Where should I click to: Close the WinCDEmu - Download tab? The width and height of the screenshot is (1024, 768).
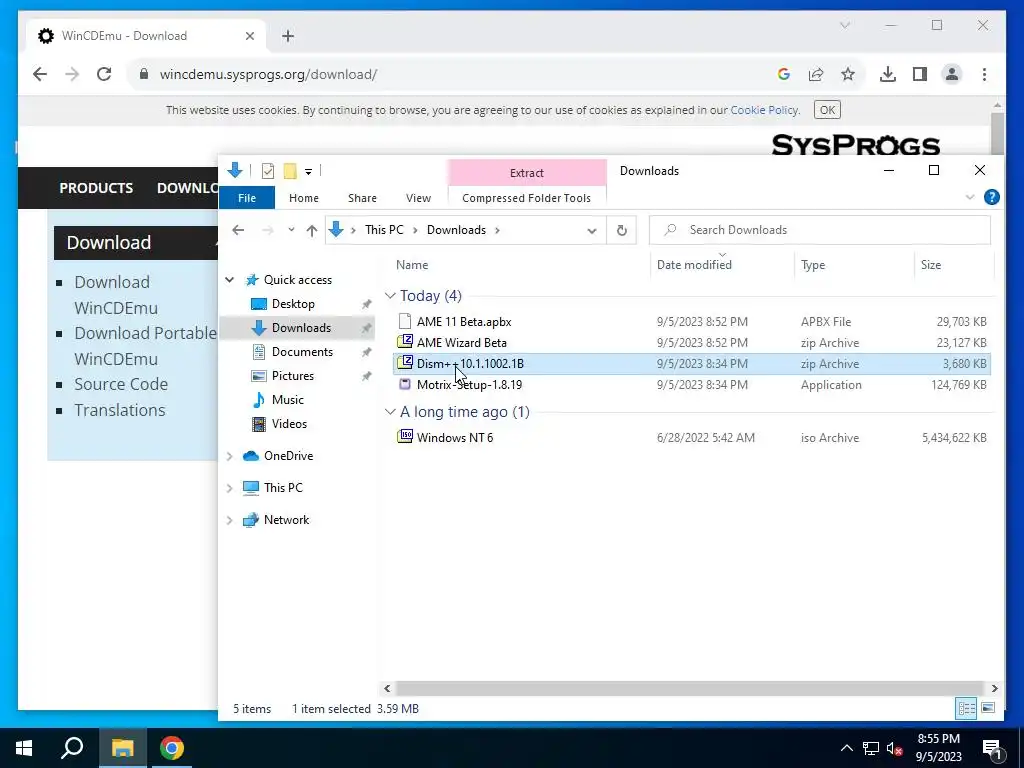[x=249, y=36]
